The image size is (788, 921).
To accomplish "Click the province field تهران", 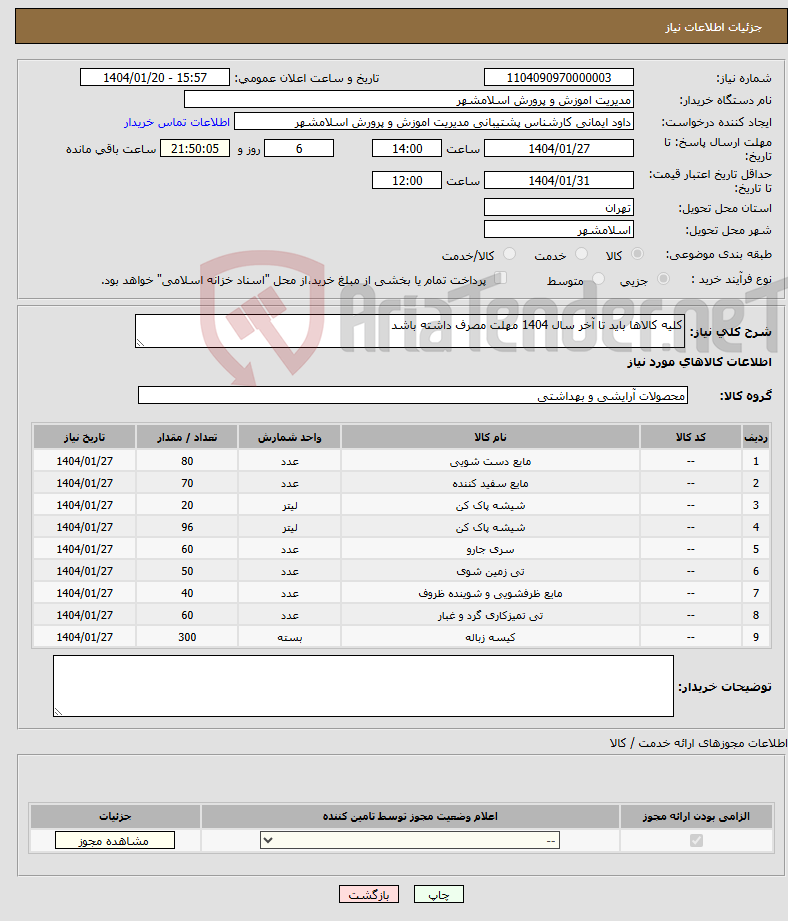I will (559, 208).
